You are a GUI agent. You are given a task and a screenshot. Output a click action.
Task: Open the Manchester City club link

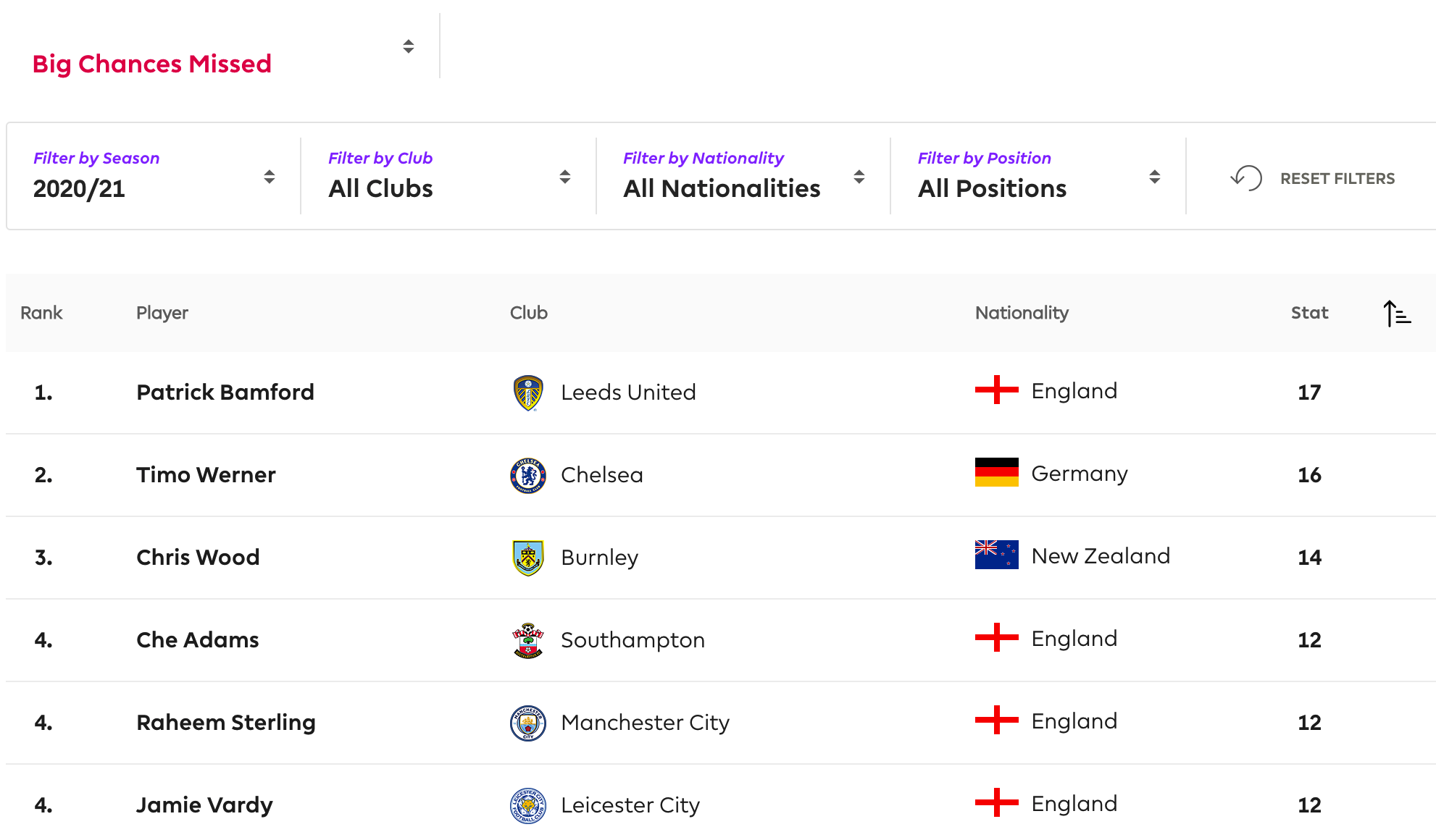click(x=645, y=723)
